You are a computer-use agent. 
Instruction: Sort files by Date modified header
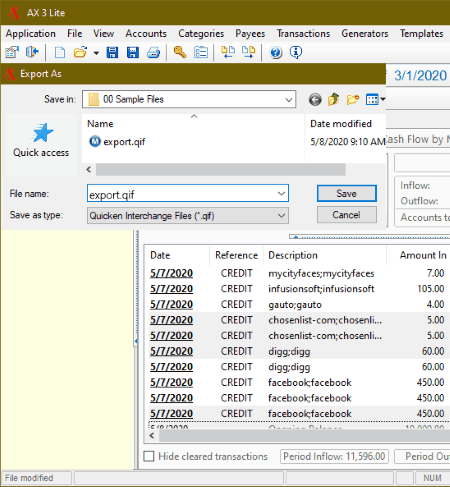click(341, 124)
